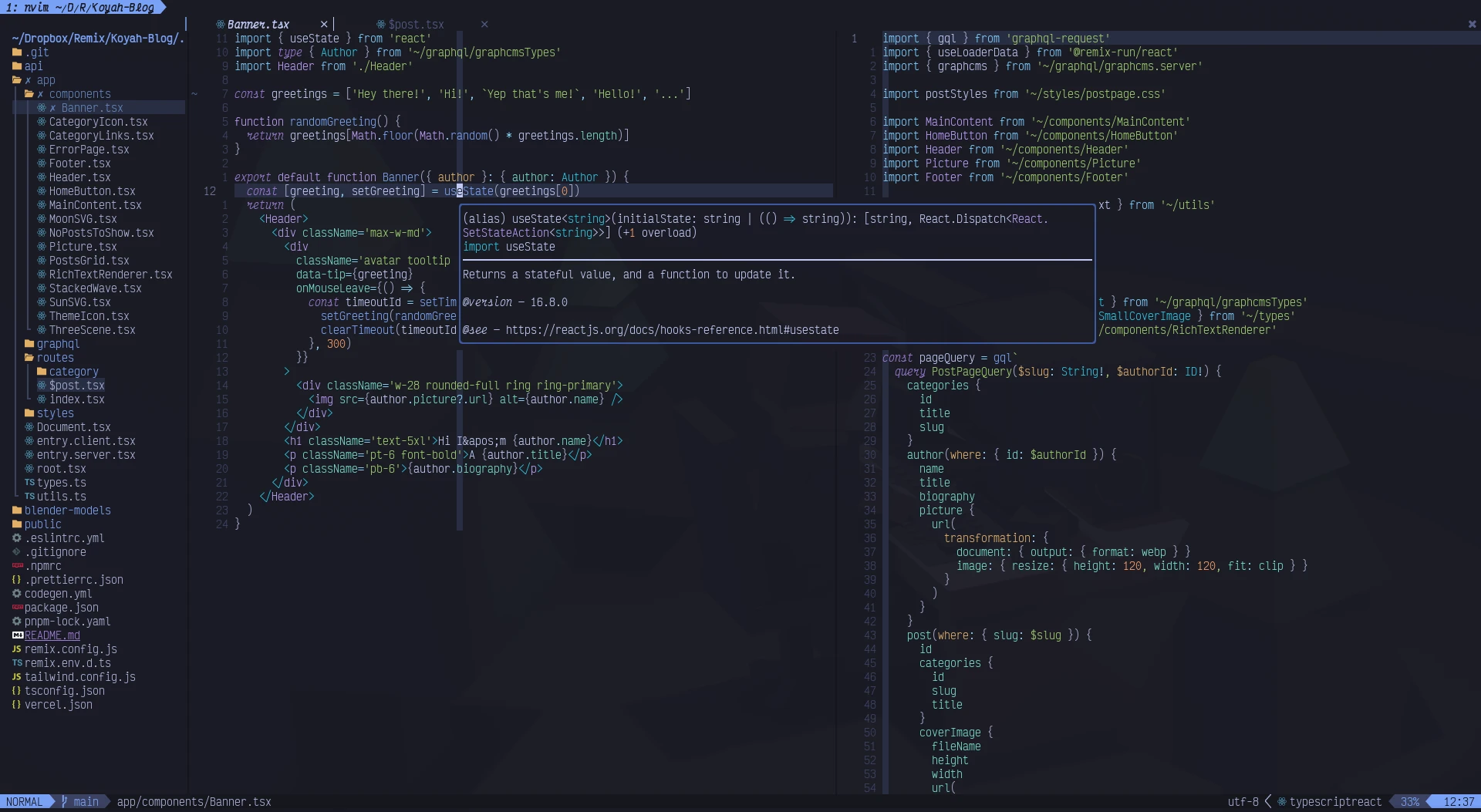Screen dimensions: 1481x812
Task: Expand the public folder
Action: click(42, 524)
